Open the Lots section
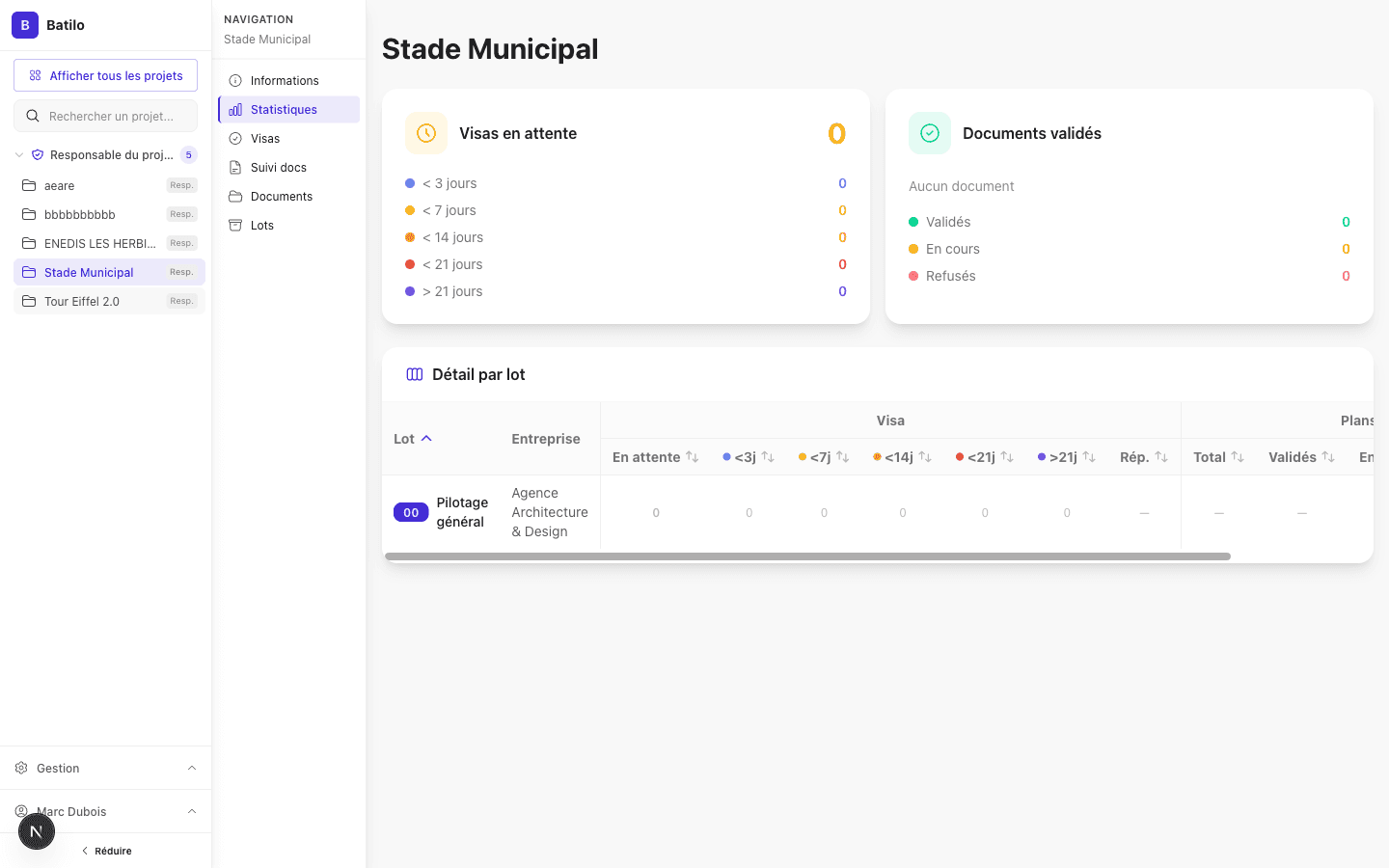 pyautogui.click(x=262, y=225)
